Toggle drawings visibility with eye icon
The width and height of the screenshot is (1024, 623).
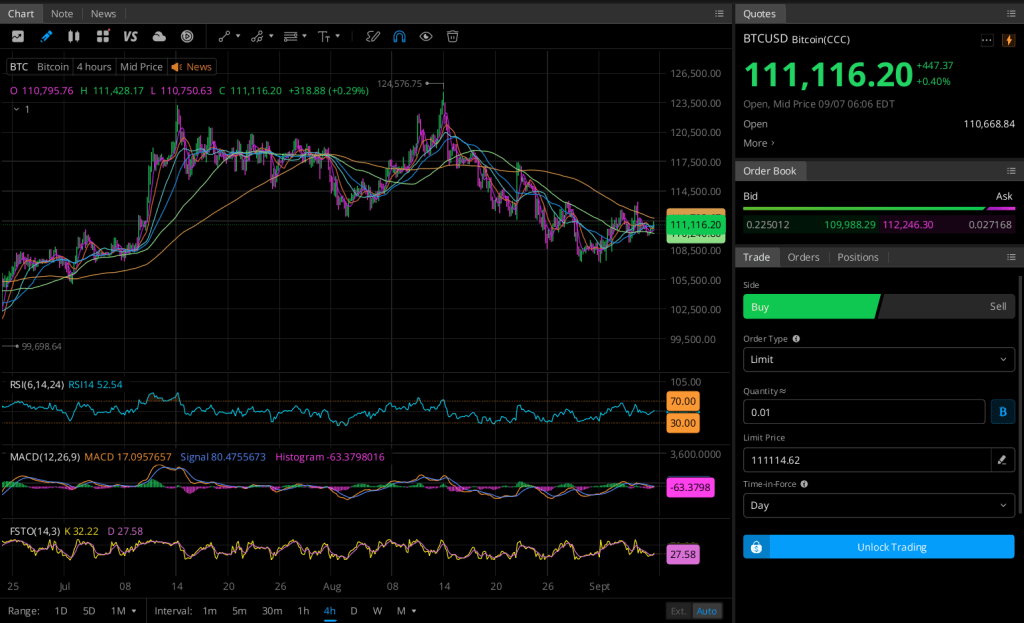[x=426, y=36]
